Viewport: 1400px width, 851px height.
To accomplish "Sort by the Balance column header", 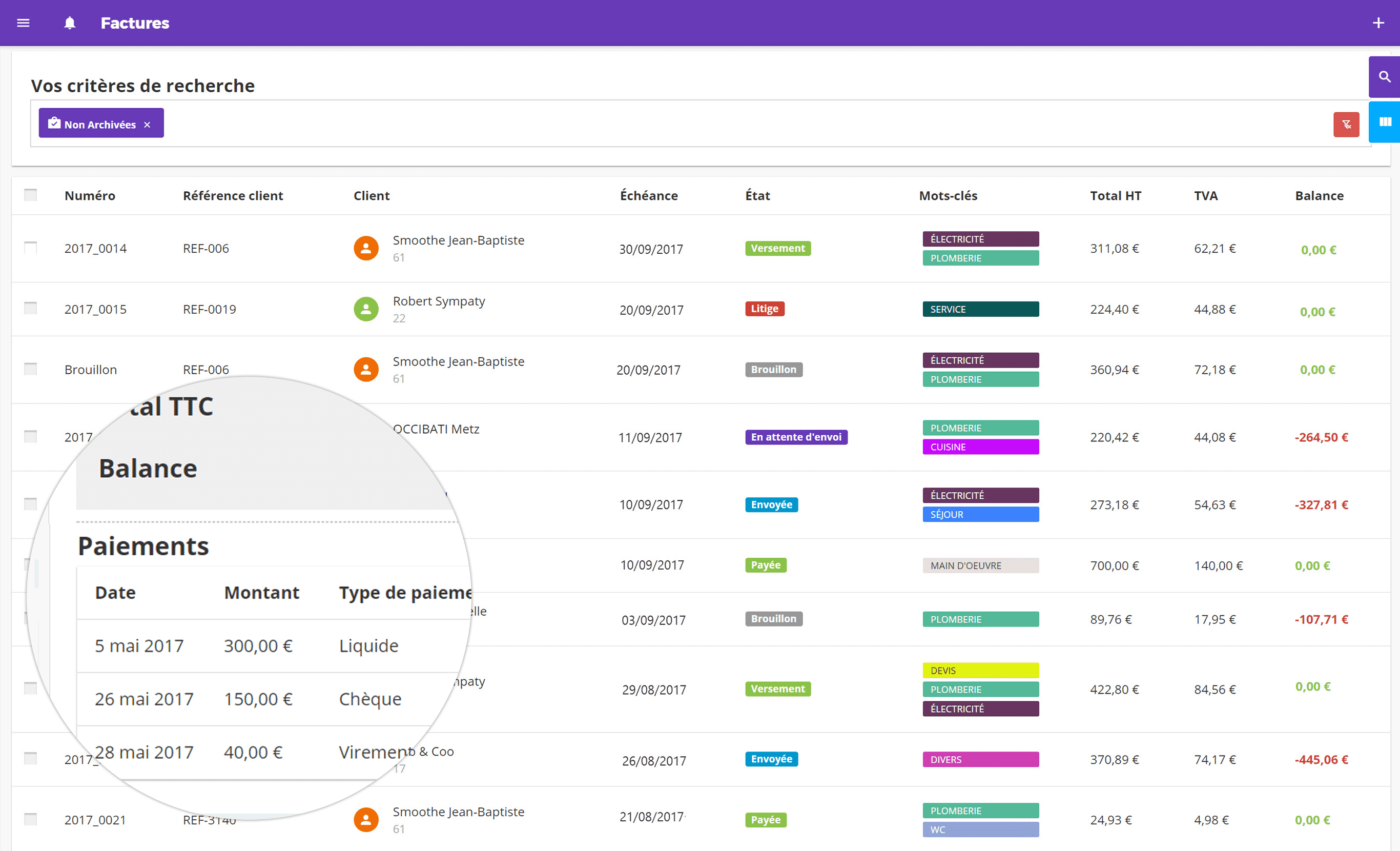I will 1320,195.
